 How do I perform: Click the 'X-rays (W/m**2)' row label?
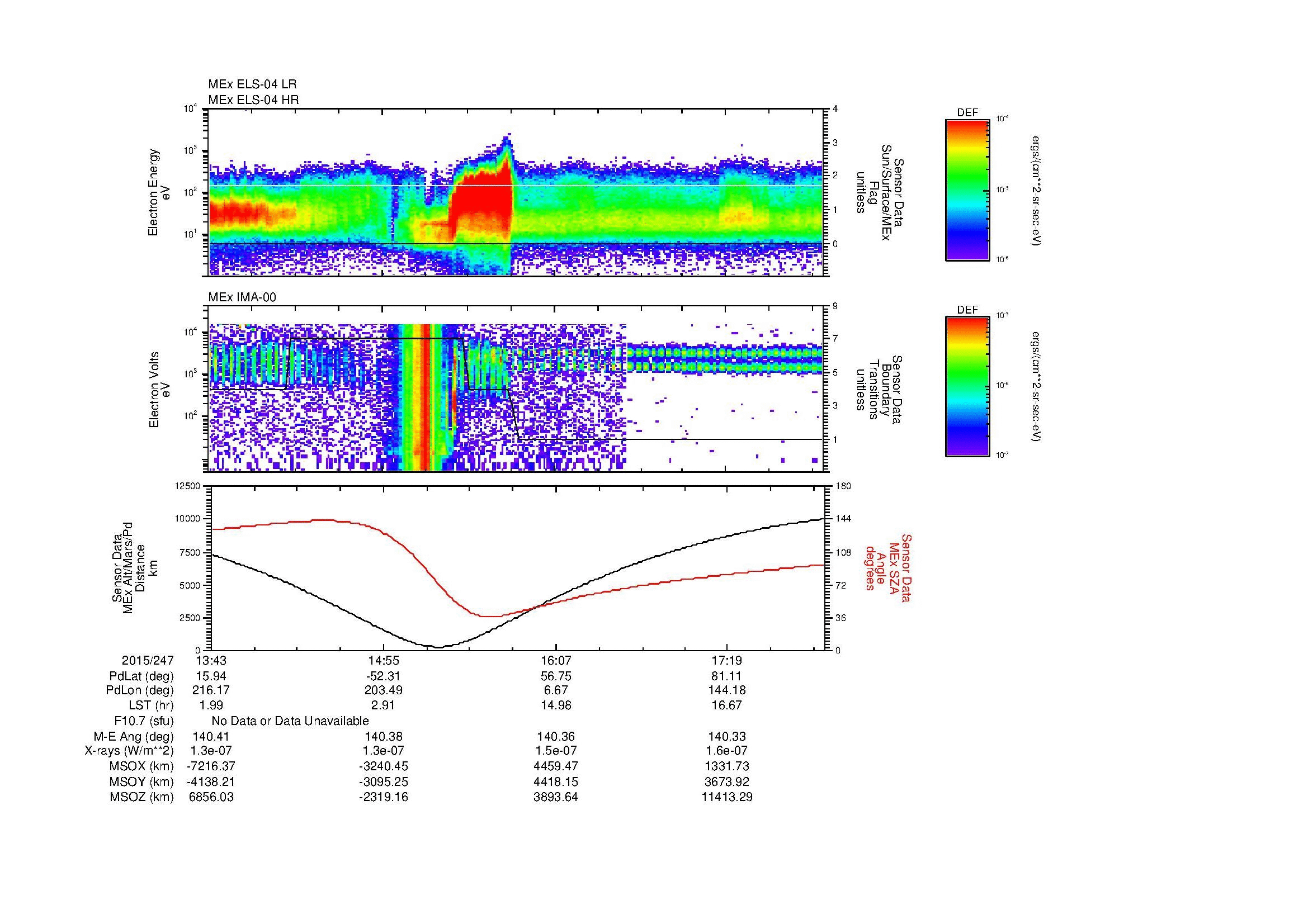129,751
